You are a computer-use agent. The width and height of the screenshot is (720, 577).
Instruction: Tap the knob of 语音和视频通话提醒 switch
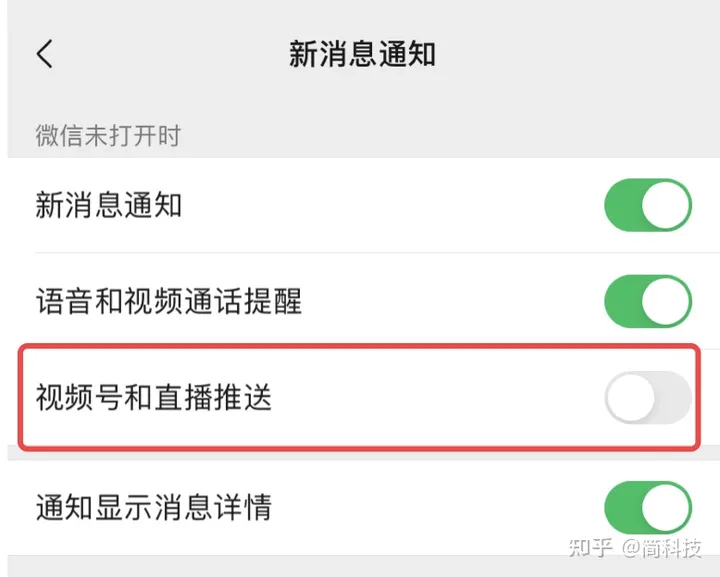point(666,302)
